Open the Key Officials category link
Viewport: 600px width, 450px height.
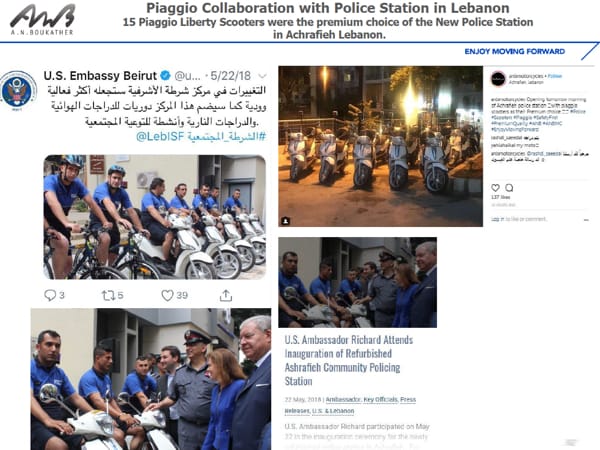(380, 399)
